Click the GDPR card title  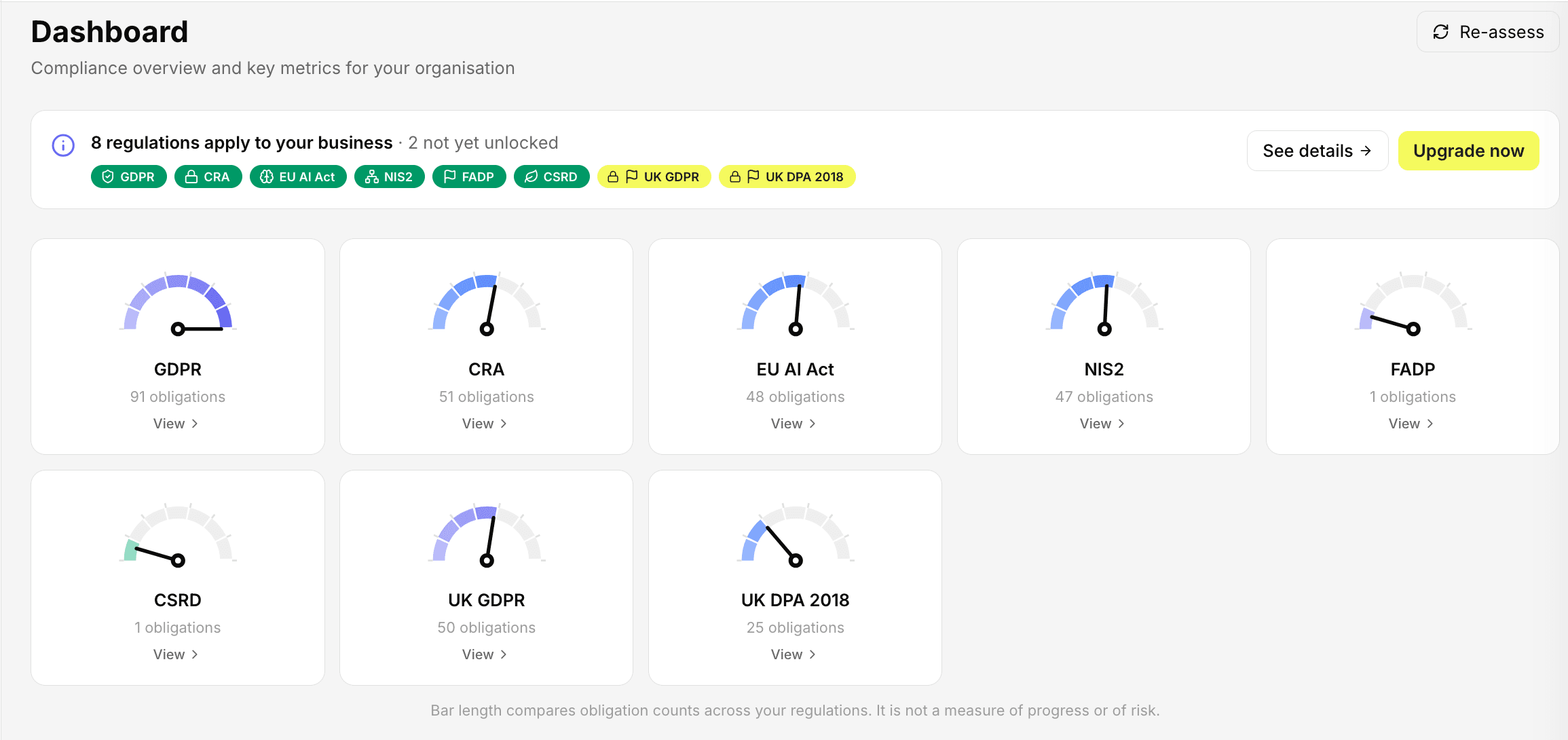(x=178, y=369)
